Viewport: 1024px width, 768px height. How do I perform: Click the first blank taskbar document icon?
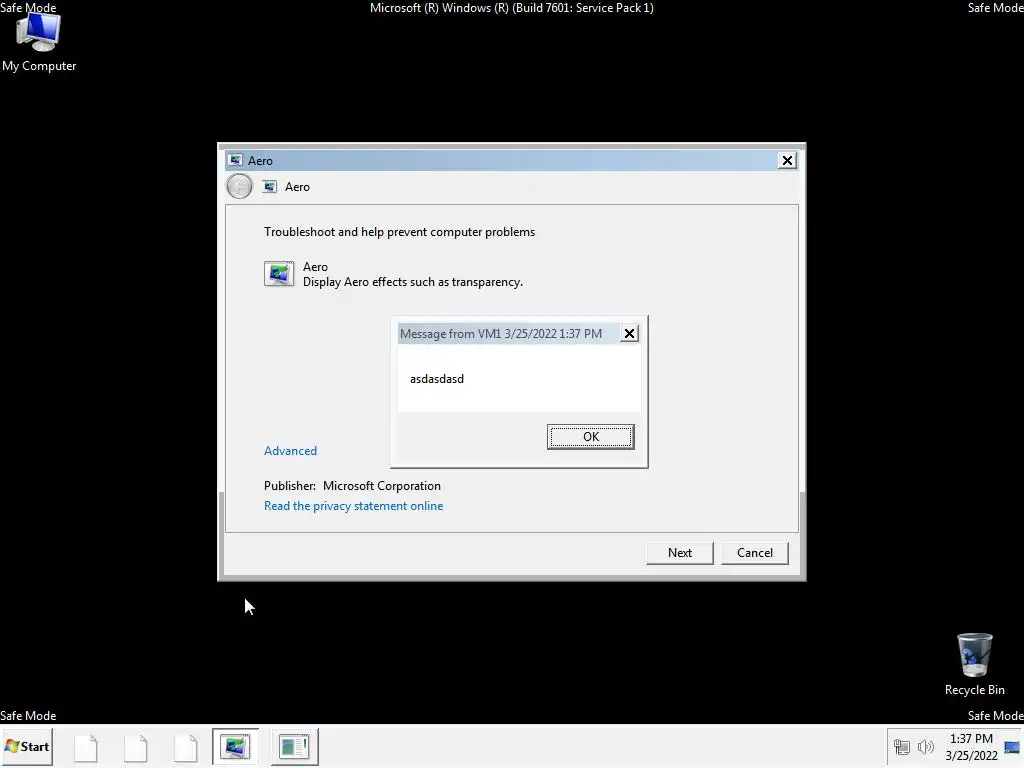pos(86,747)
